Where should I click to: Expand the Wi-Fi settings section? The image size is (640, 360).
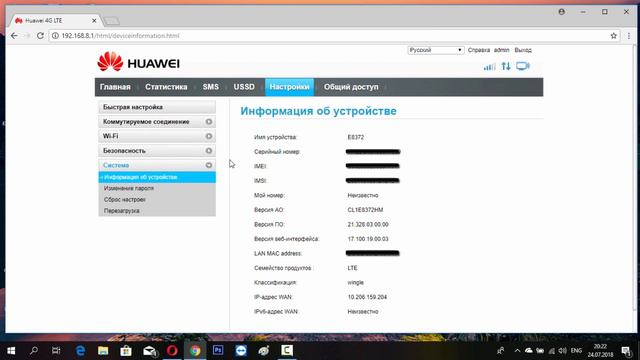pos(157,136)
